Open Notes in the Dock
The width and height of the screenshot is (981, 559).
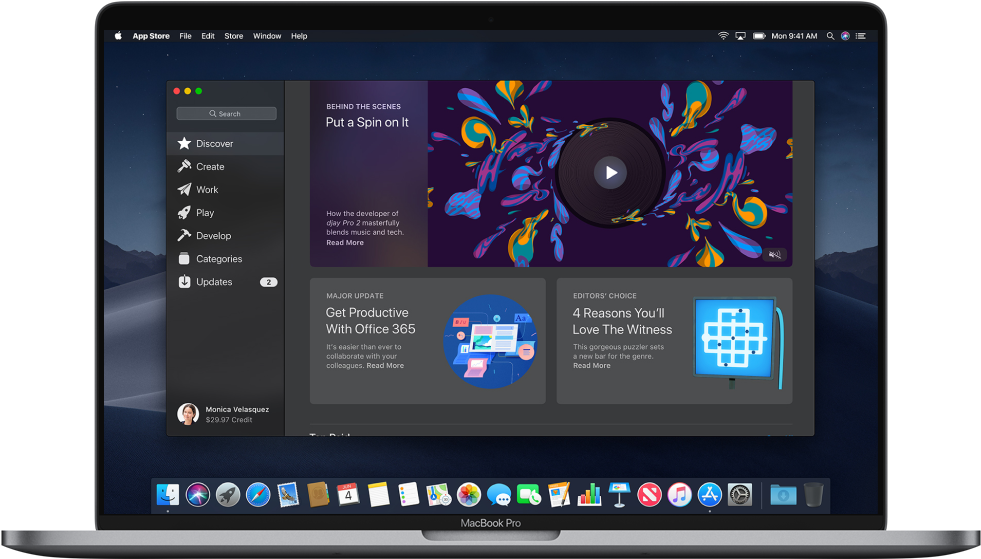(x=378, y=495)
